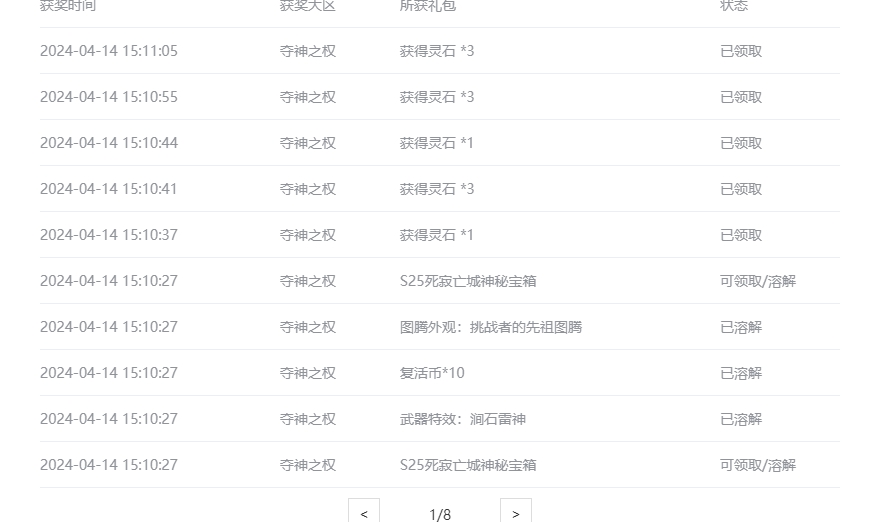Select the 复活币*10 reward entry
Screen dimensions: 879x522
[x=432, y=373]
